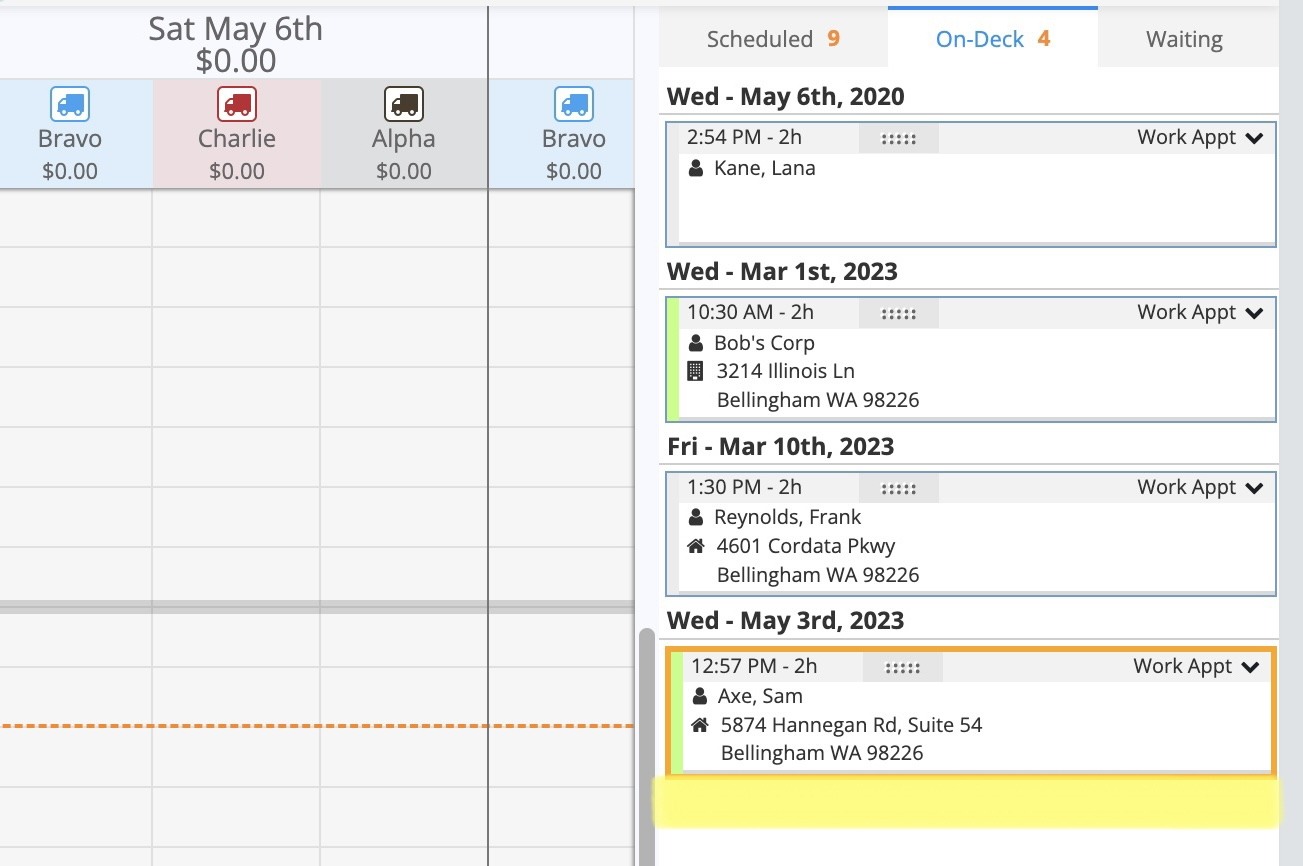Click the drag handle on Bob's Corp appointment
This screenshot has width=1303, height=866.
tap(898, 314)
